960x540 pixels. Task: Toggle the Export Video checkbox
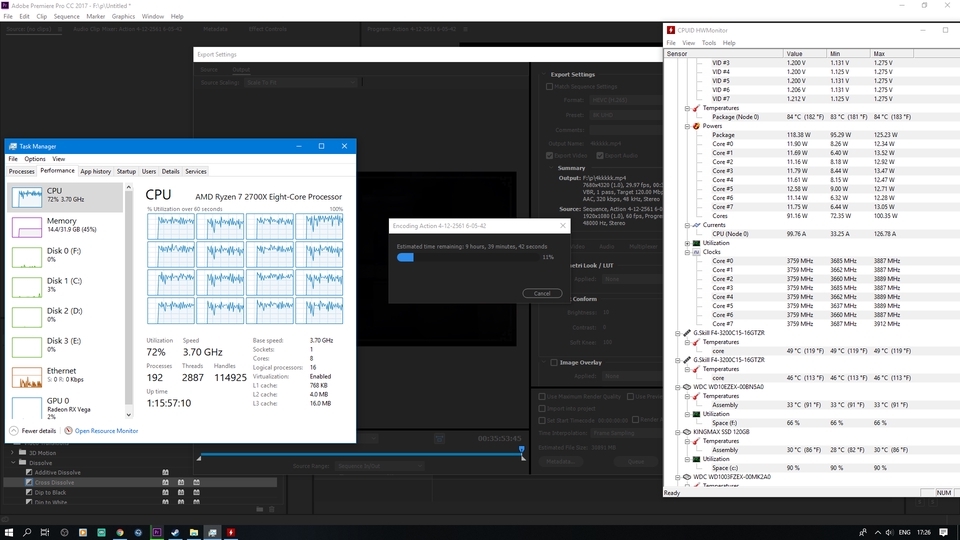549,156
